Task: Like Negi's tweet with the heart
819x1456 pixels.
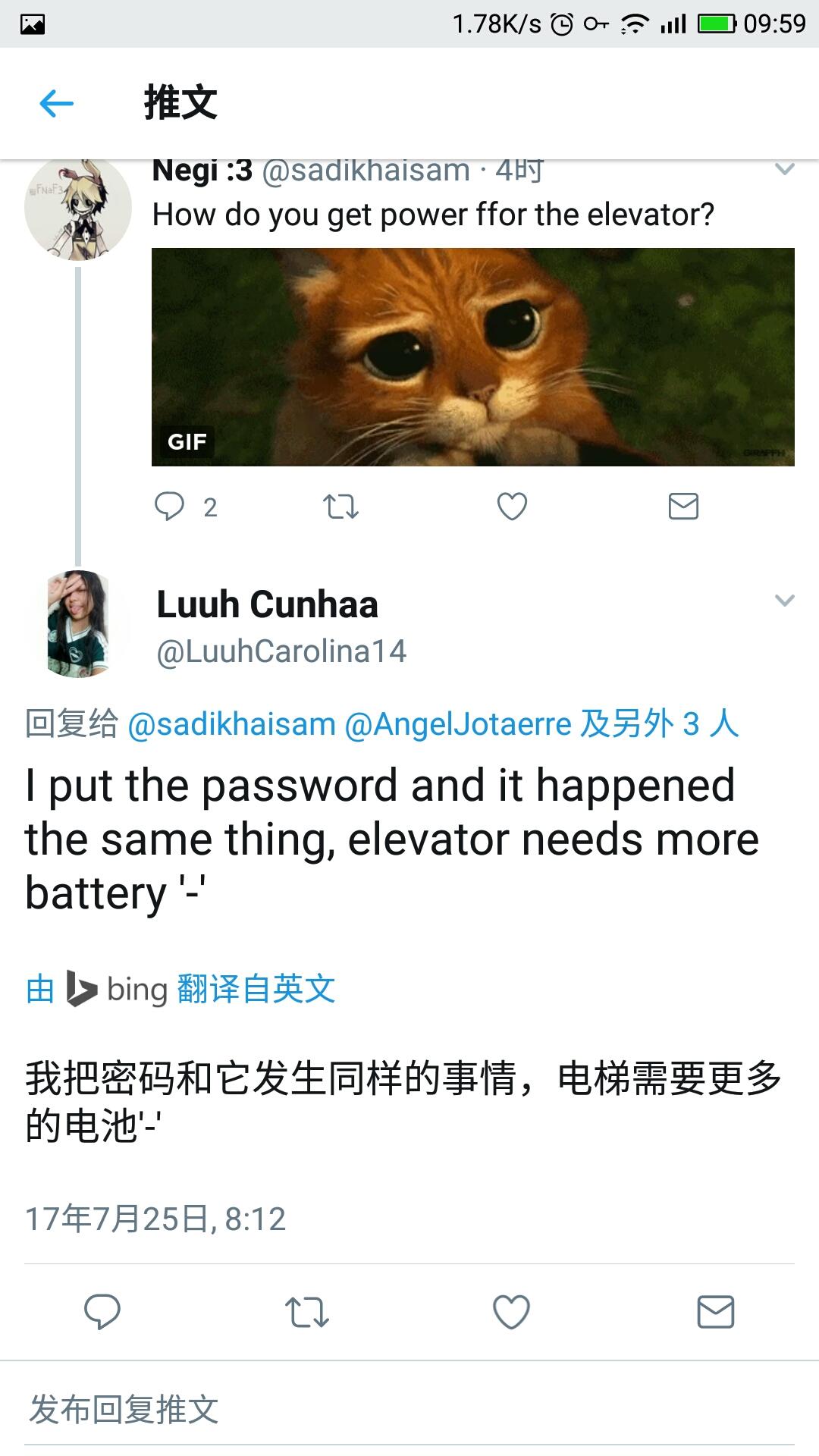Action: click(512, 506)
